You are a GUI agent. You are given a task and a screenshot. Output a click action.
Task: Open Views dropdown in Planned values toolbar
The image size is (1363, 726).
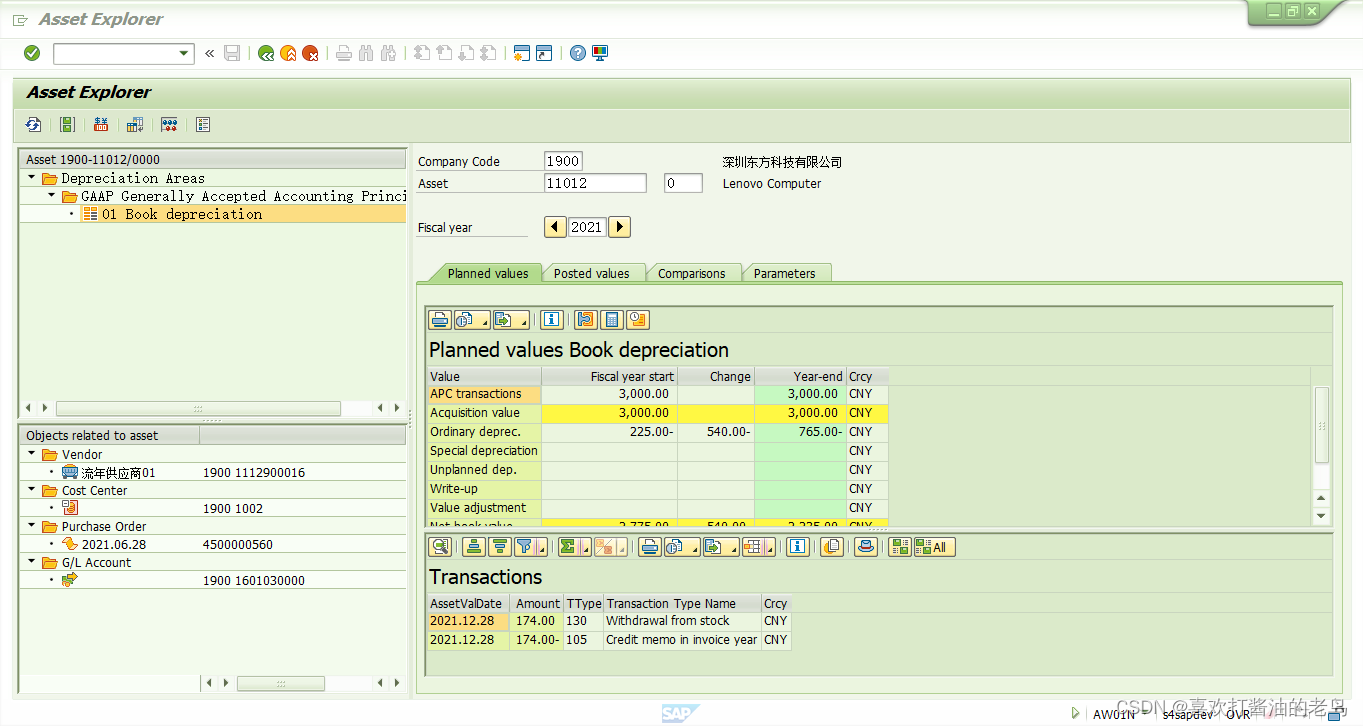472,320
